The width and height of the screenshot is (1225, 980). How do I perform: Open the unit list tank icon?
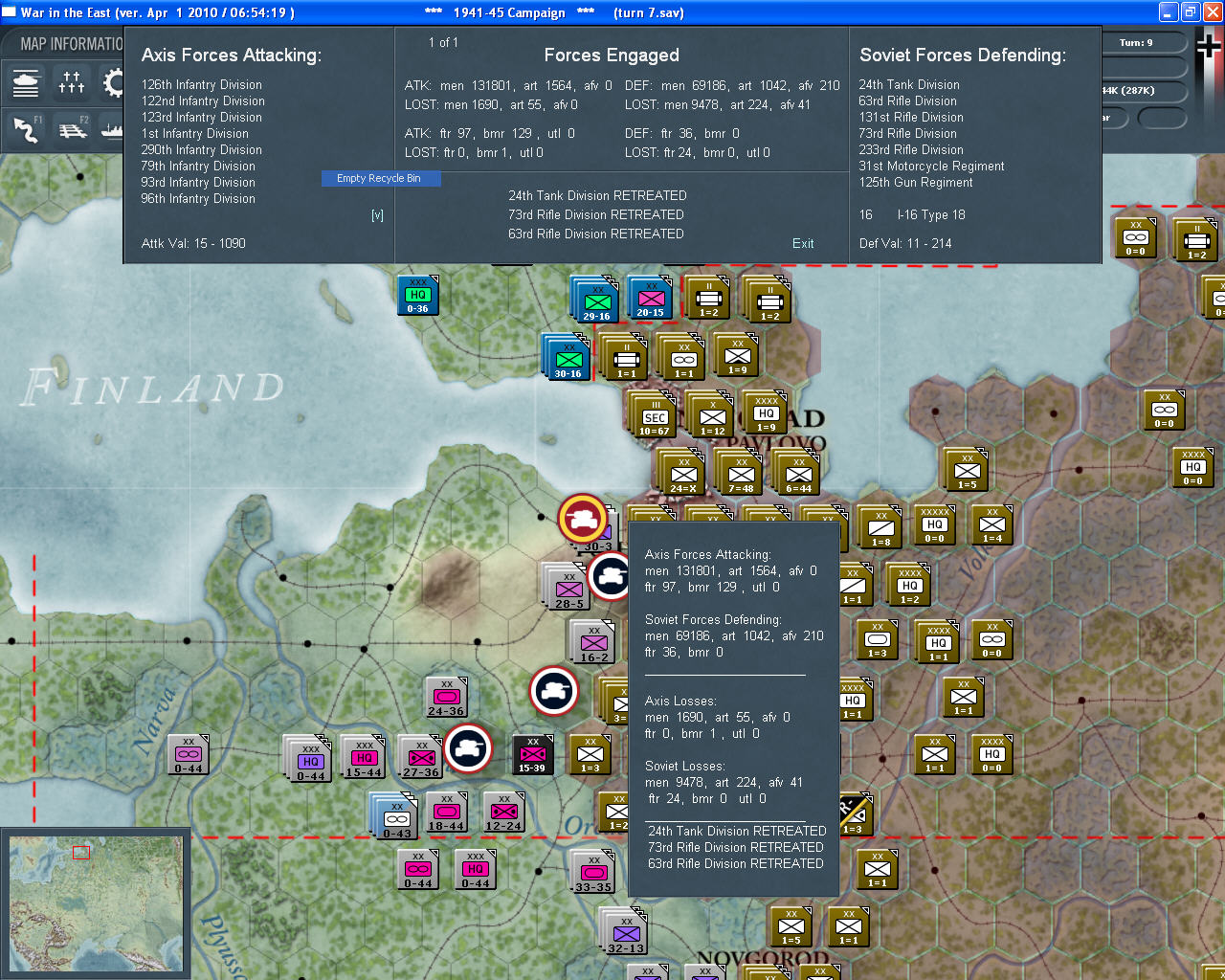click(x=26, y=83)
